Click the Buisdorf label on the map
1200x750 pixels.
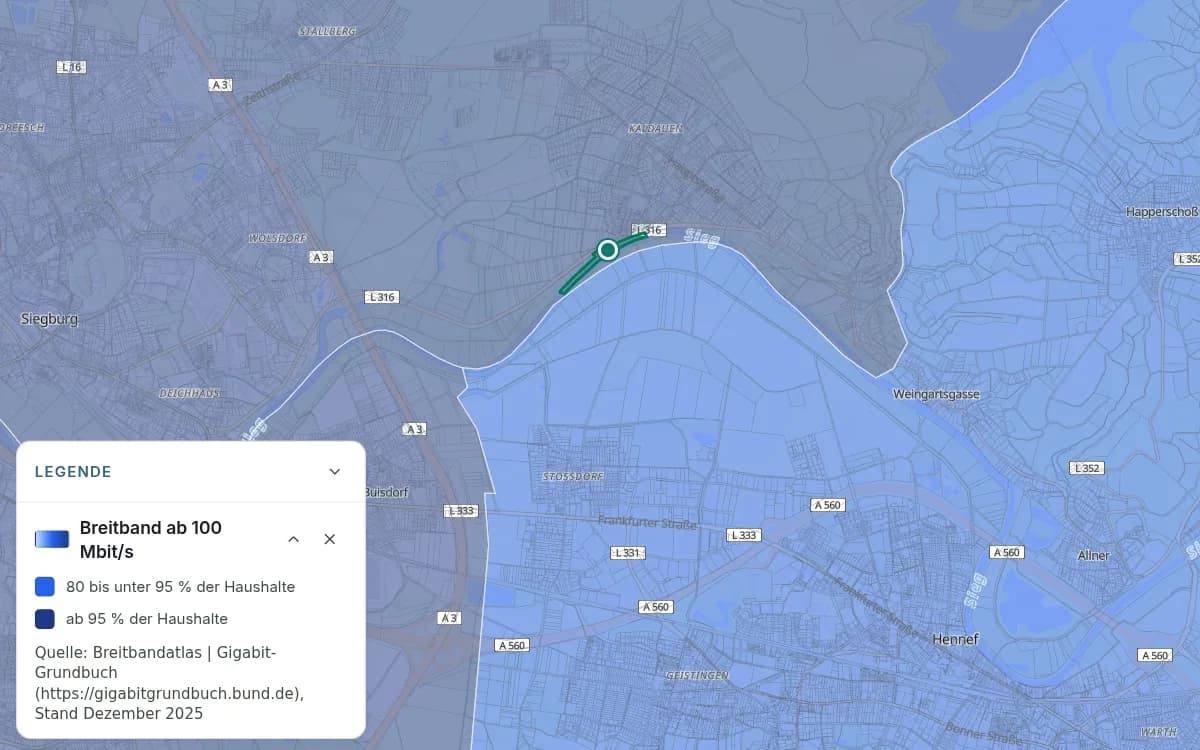pyautogui.click(x=386, y=493)
